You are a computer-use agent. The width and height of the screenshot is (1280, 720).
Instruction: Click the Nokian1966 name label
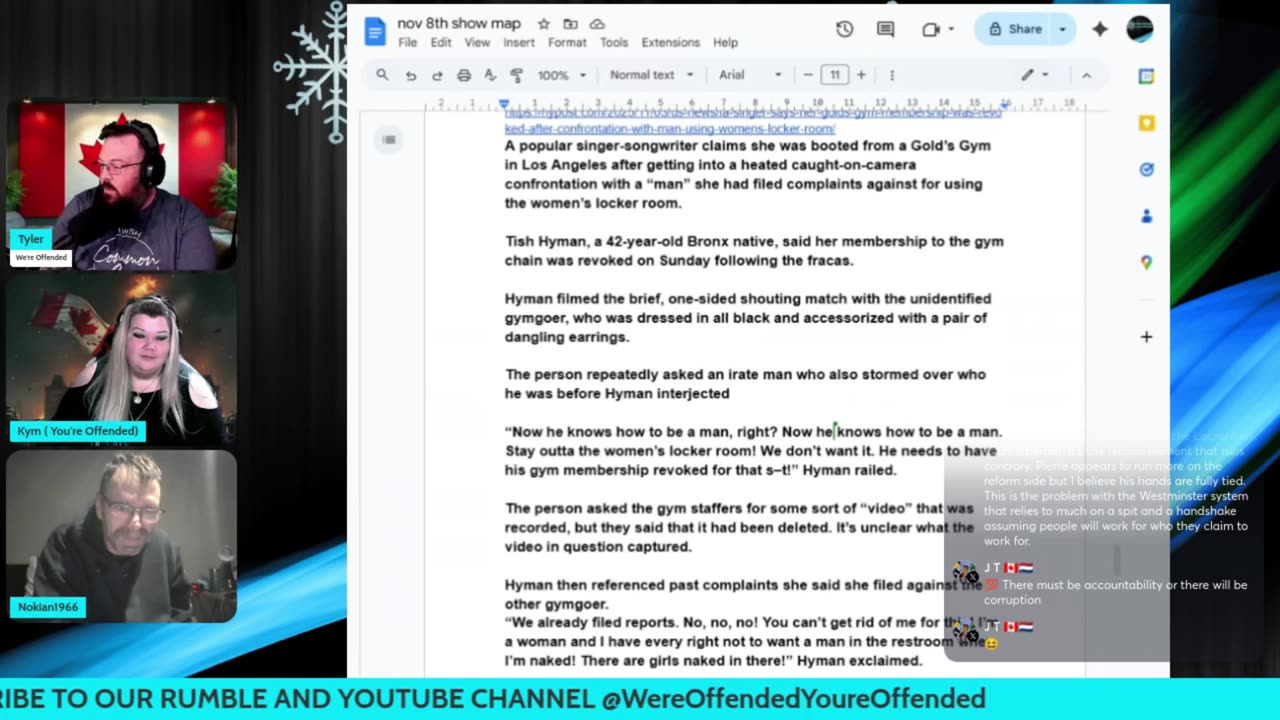point(47,607)
